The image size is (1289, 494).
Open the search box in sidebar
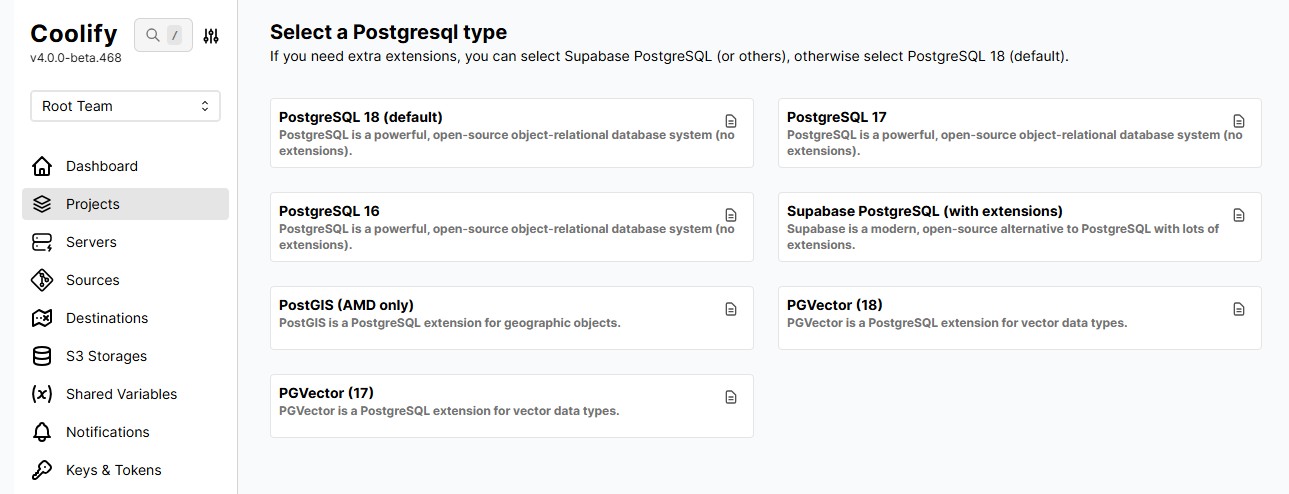tap(163, 35)
